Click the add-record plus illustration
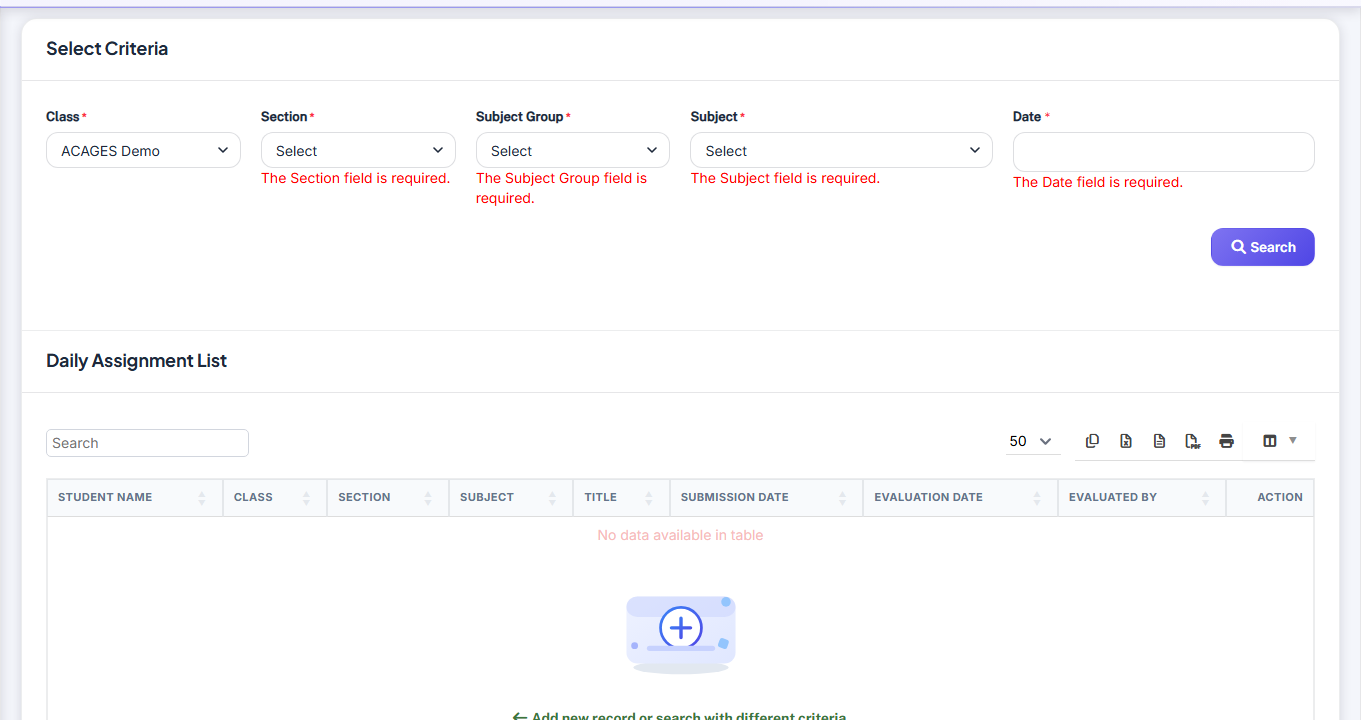1361x720 pixels. (681, 633)
